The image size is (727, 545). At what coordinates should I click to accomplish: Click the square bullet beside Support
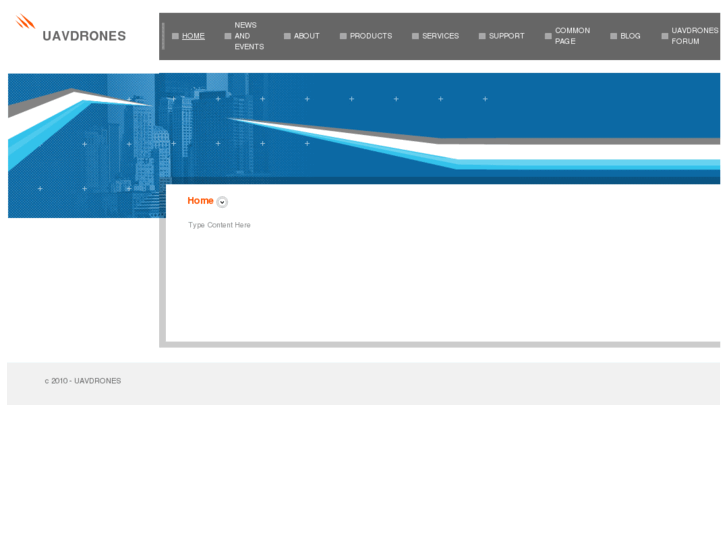click(x=482, y=36)
